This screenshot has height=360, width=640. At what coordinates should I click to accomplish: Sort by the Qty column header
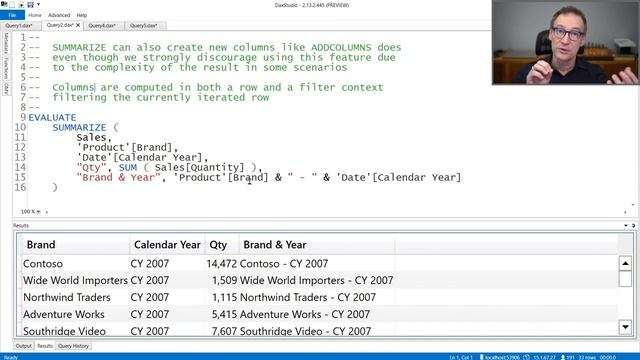(222, 244)
